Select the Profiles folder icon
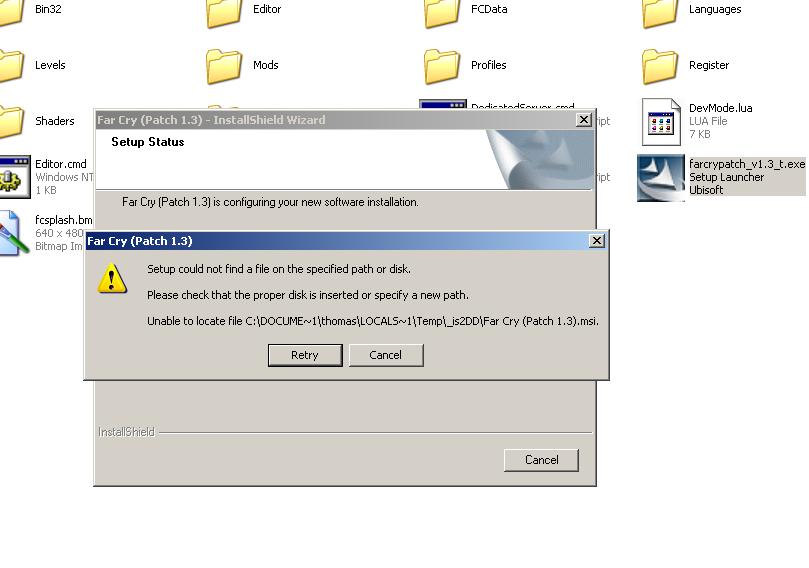 click(442, 66)
